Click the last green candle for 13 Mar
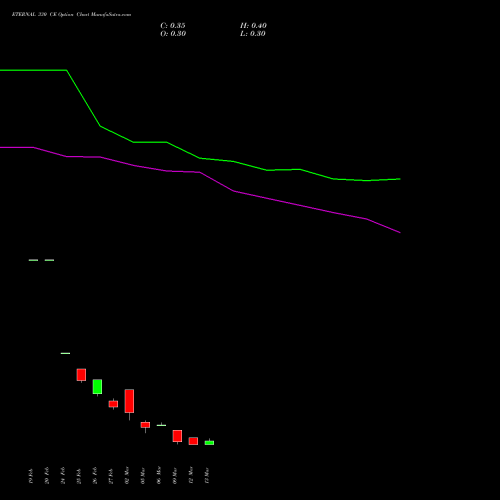This screenshot has height=500, width=500. click(x=209, y=442)
